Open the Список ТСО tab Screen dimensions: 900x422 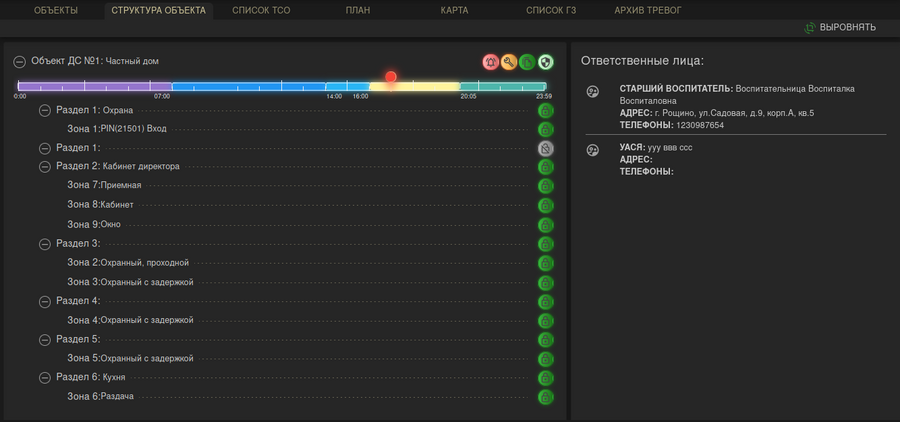click(261, 11)
